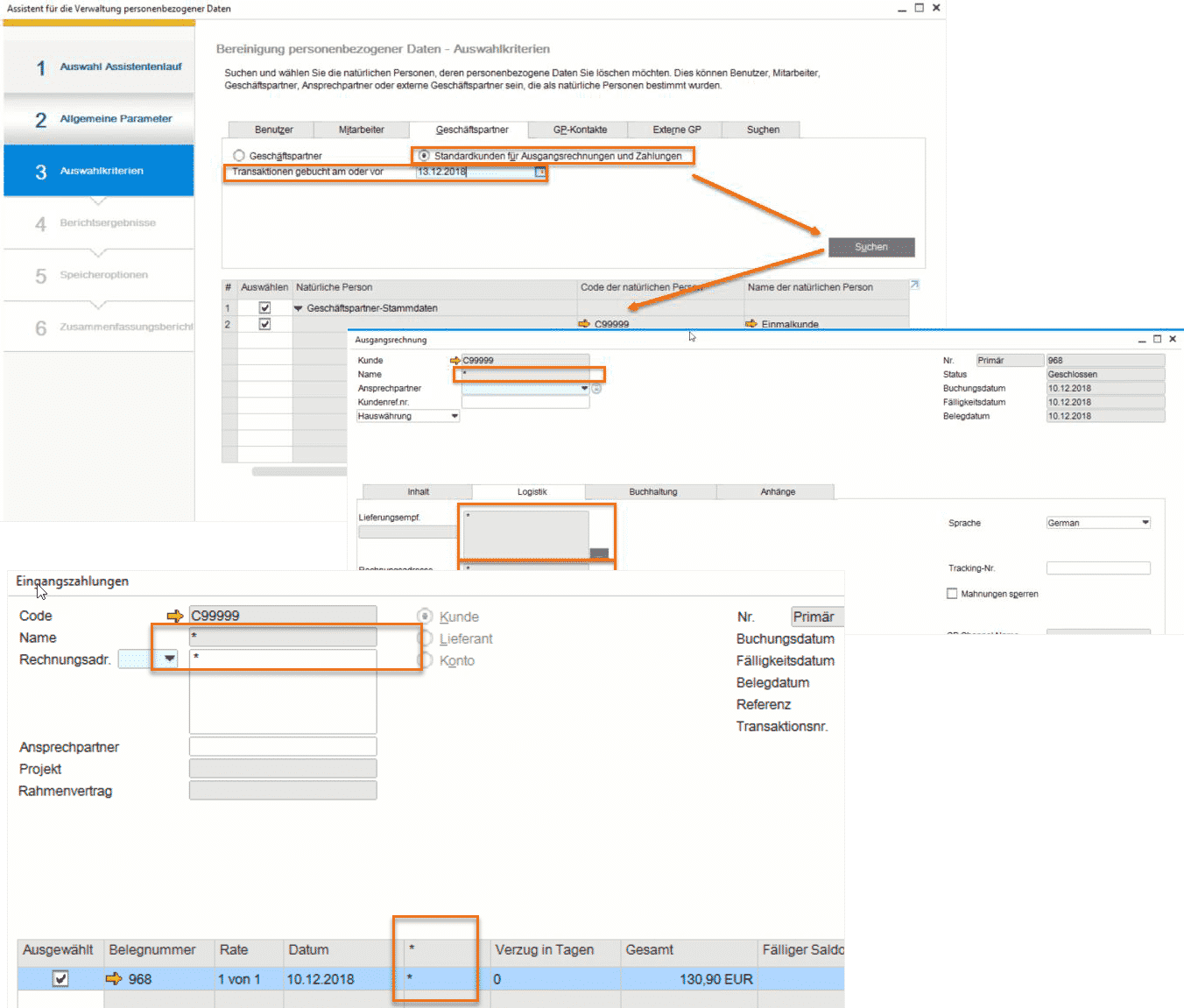Click the Projekt field
The image size is (1184, 1008).
[x=283, y=768]
